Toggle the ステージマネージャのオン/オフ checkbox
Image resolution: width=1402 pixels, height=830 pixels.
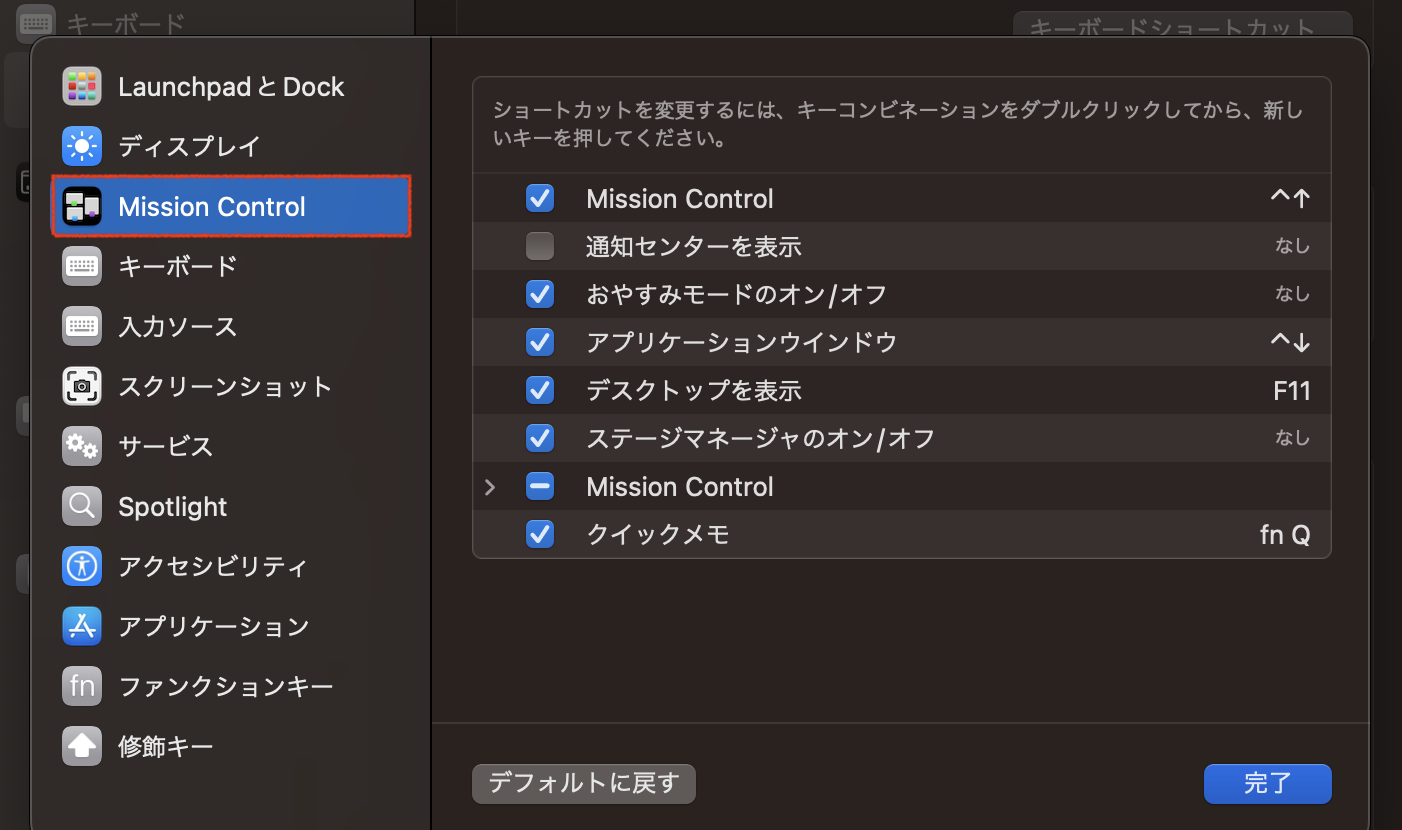click(x=540, y=438)
